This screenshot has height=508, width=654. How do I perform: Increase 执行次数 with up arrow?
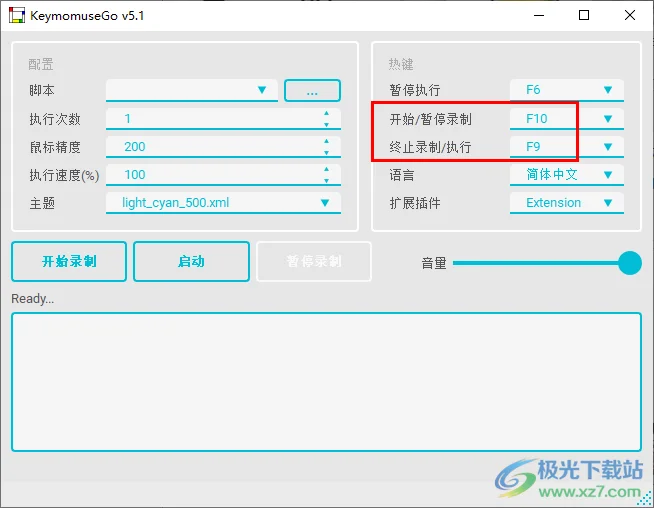327,113
